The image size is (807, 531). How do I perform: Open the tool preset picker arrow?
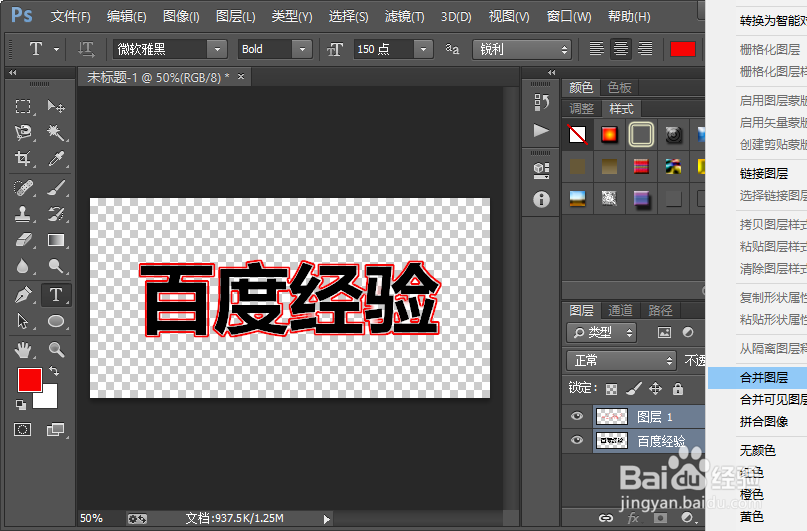(57, 49)
